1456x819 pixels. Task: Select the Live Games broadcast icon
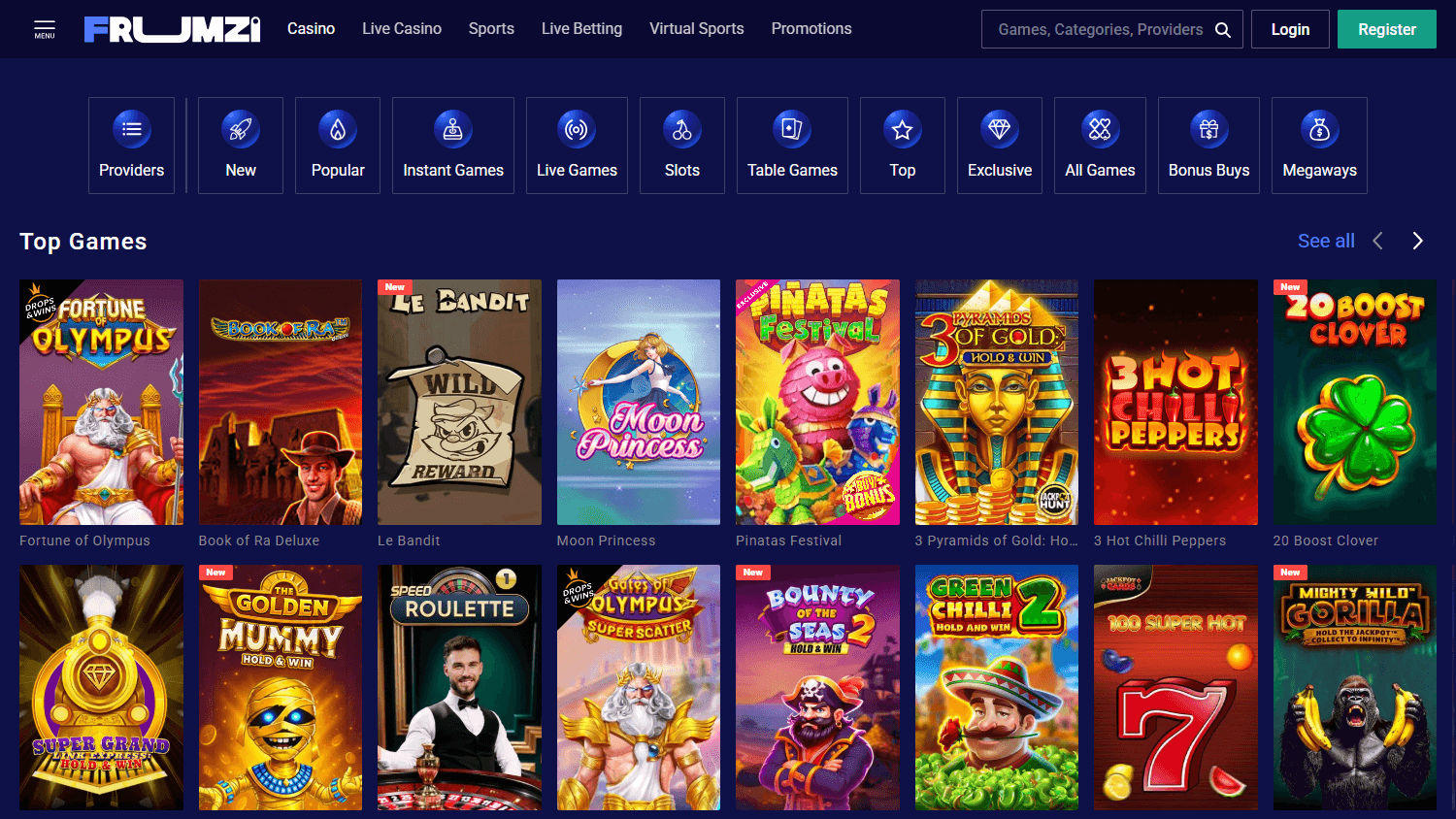point(577,127)
